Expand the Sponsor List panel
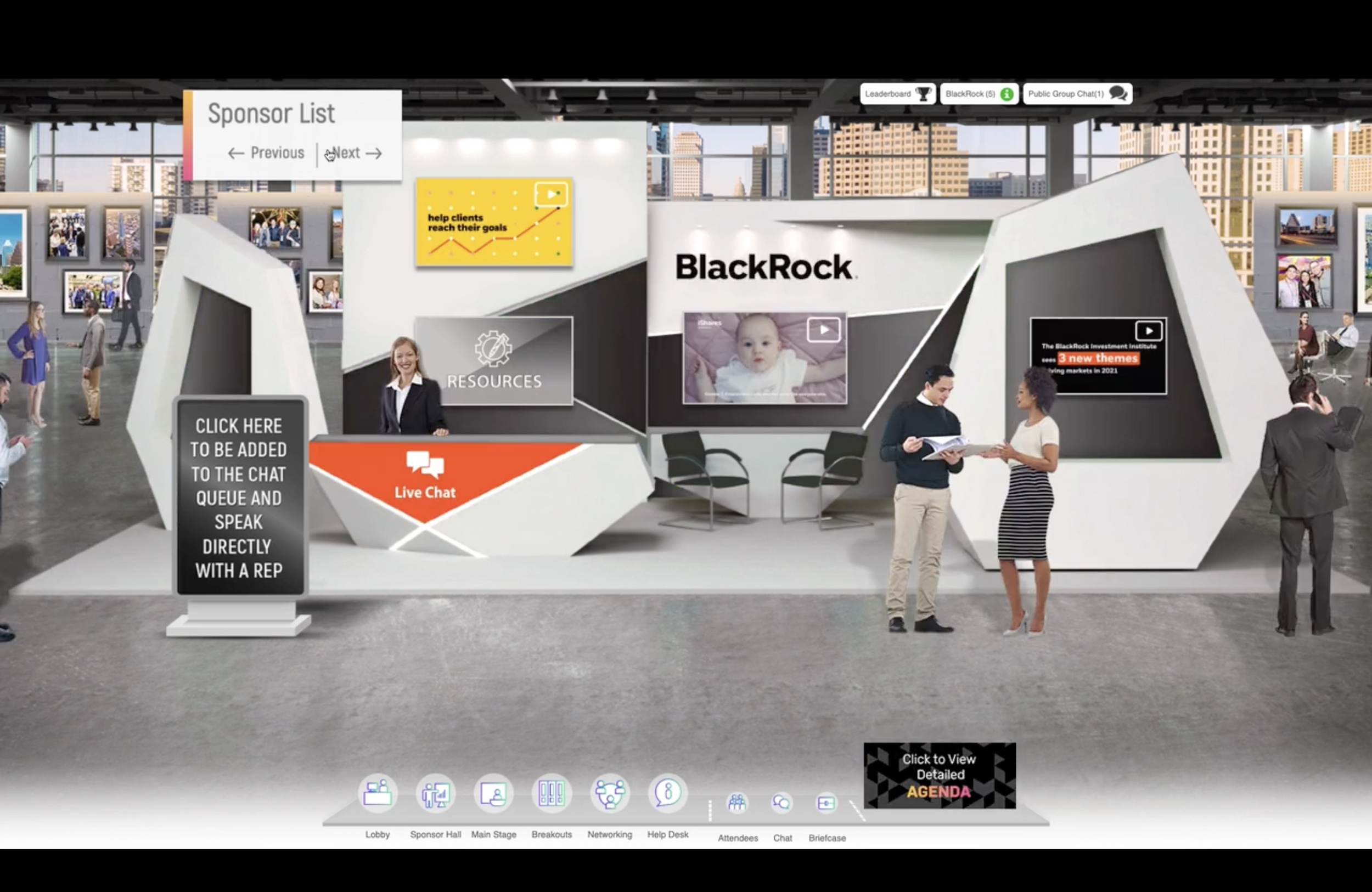 (x=272, y=113)
